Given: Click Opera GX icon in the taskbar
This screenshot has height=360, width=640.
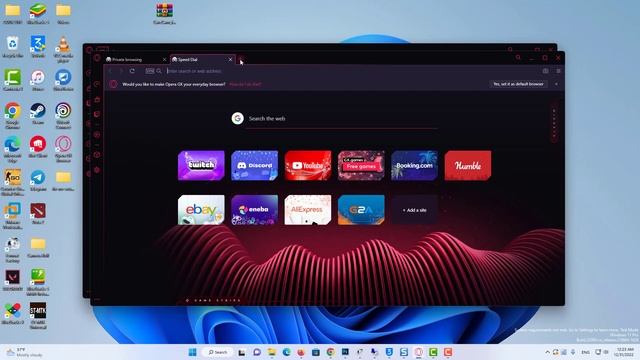Looking at the screenshot, I should click(x=418, y=352).
